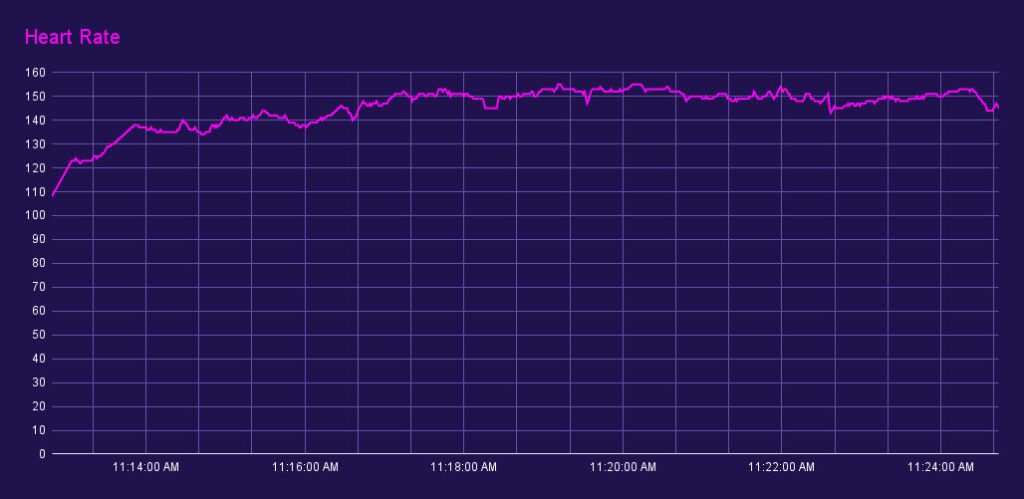
Task: Select the 11:24:00 AM axis label
Action: pyautogui.click(x=940, y=467)
